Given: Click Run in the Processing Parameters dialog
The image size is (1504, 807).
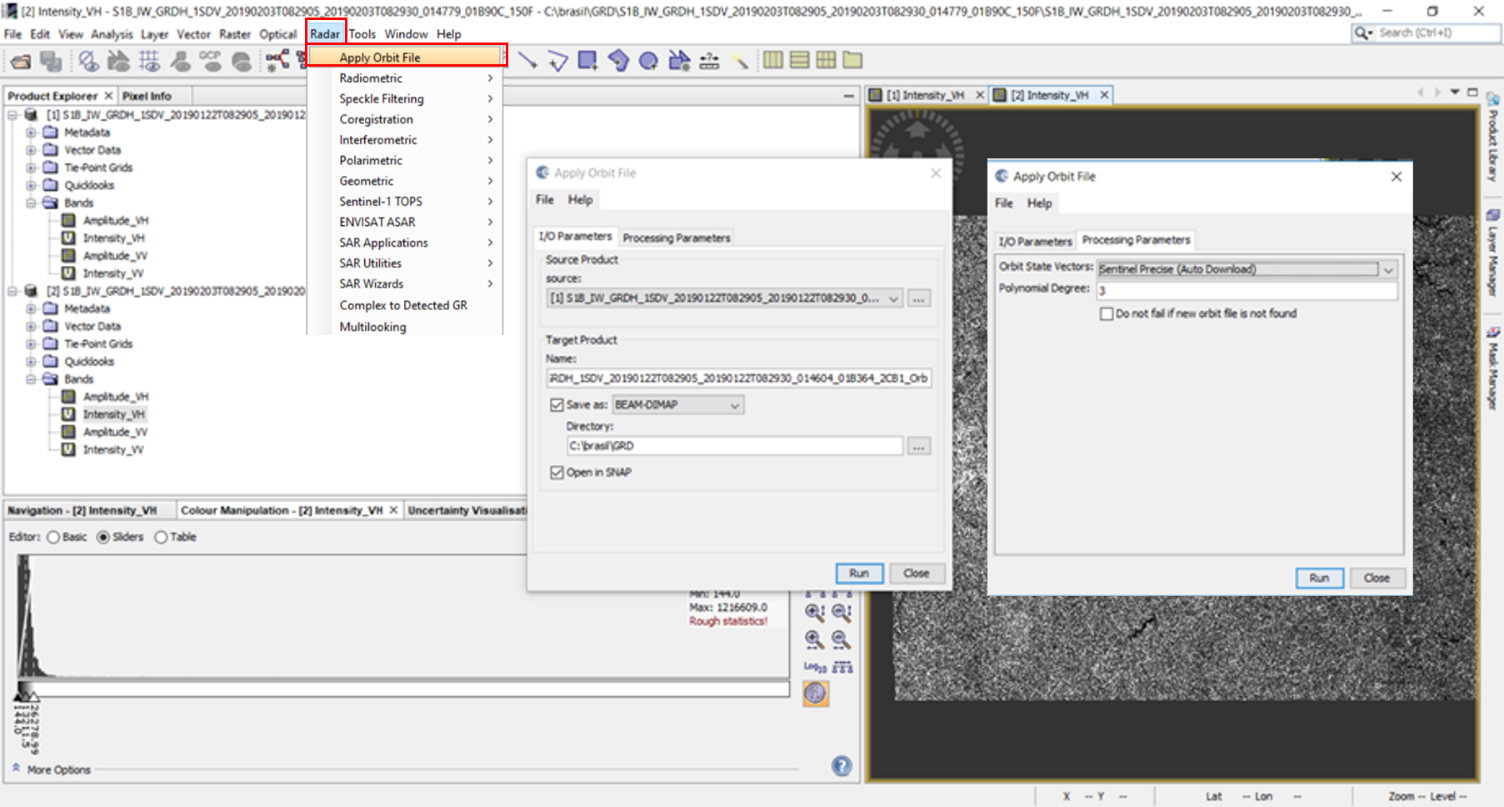Looking at the screenshot, I should pos(1319,578).
